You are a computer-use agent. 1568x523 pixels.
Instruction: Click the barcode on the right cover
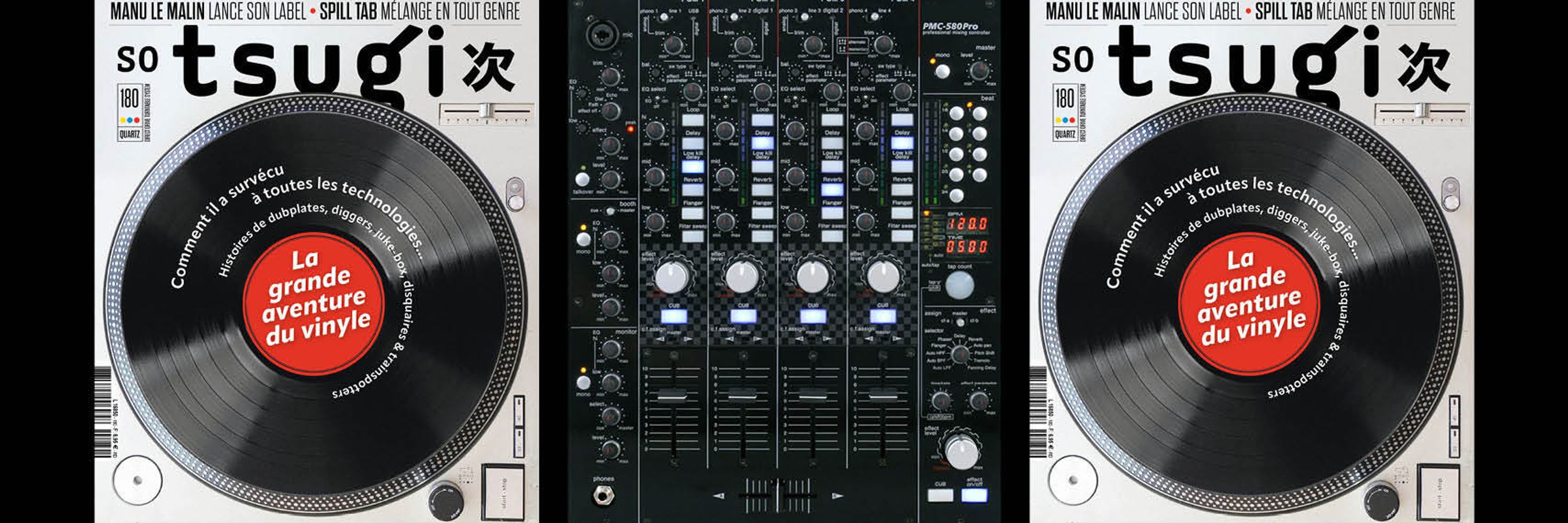pos(1039,412)
